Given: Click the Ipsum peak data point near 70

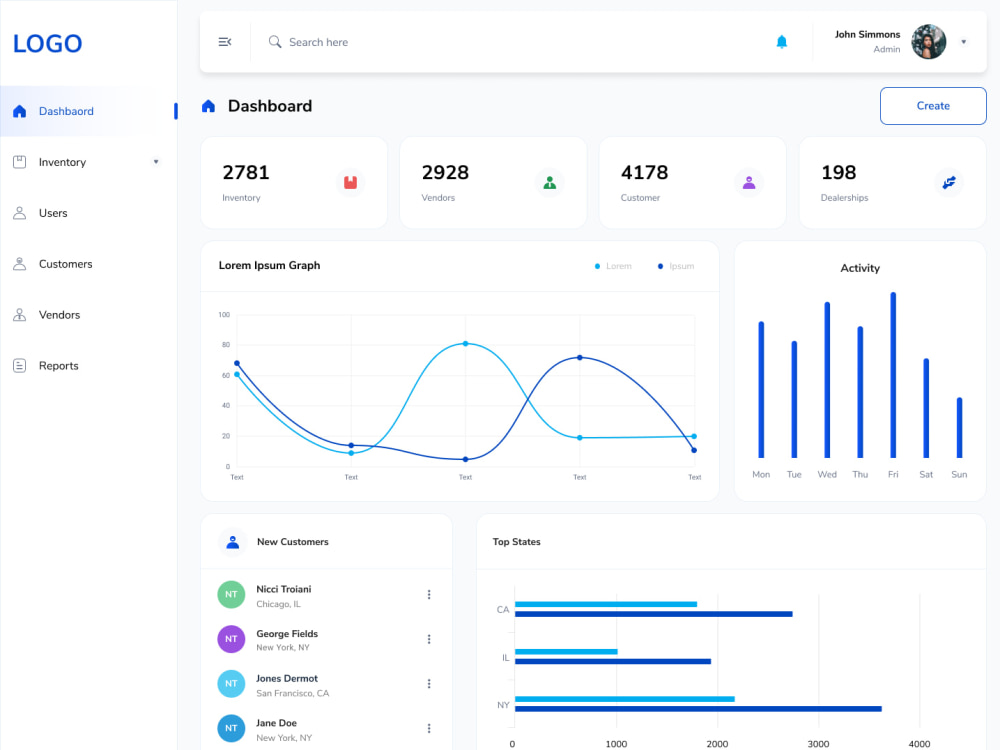Looking at the screenshot, I should pyautogui.click(x=580, y=358).
